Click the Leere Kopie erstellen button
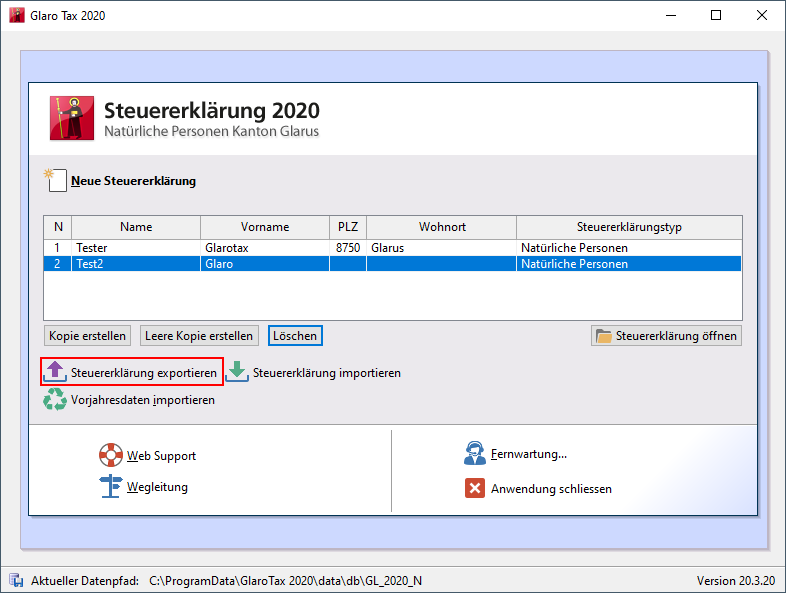Image resolution: width=786 pixels, height=593 pixels. click(x=199, y=336)
